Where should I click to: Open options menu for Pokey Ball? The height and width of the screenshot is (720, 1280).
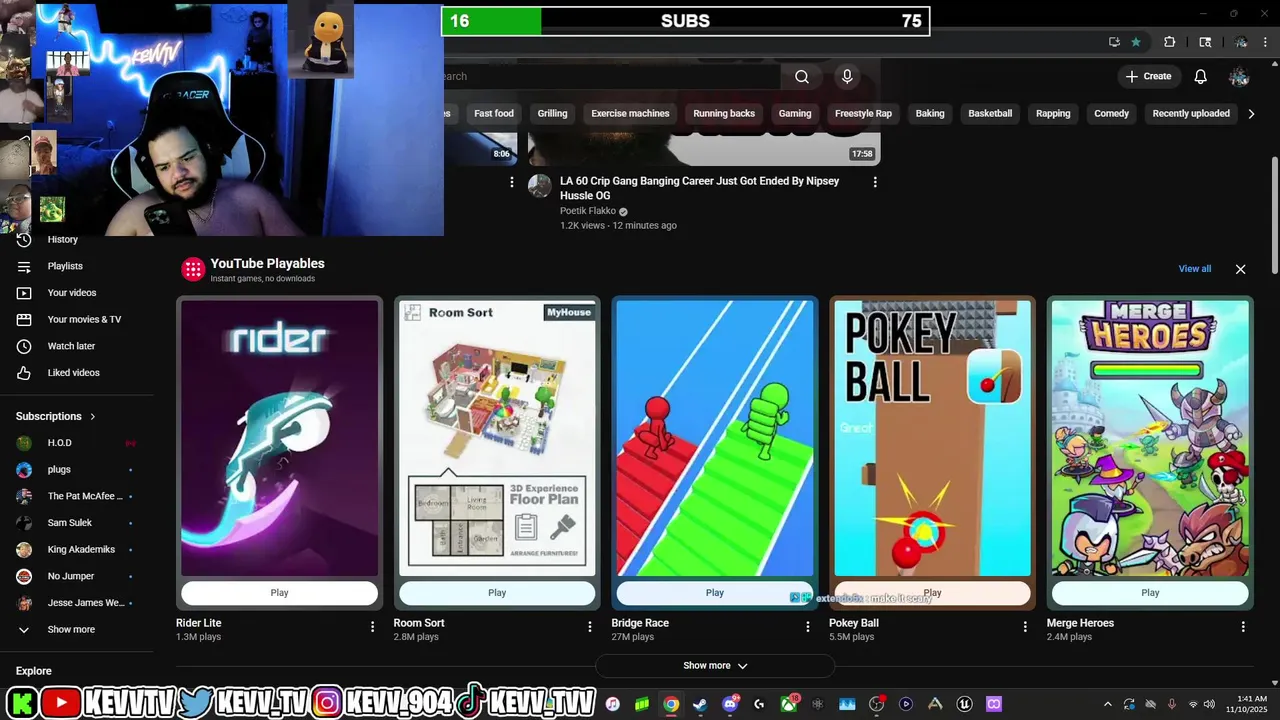click(x=1025, y=627)
